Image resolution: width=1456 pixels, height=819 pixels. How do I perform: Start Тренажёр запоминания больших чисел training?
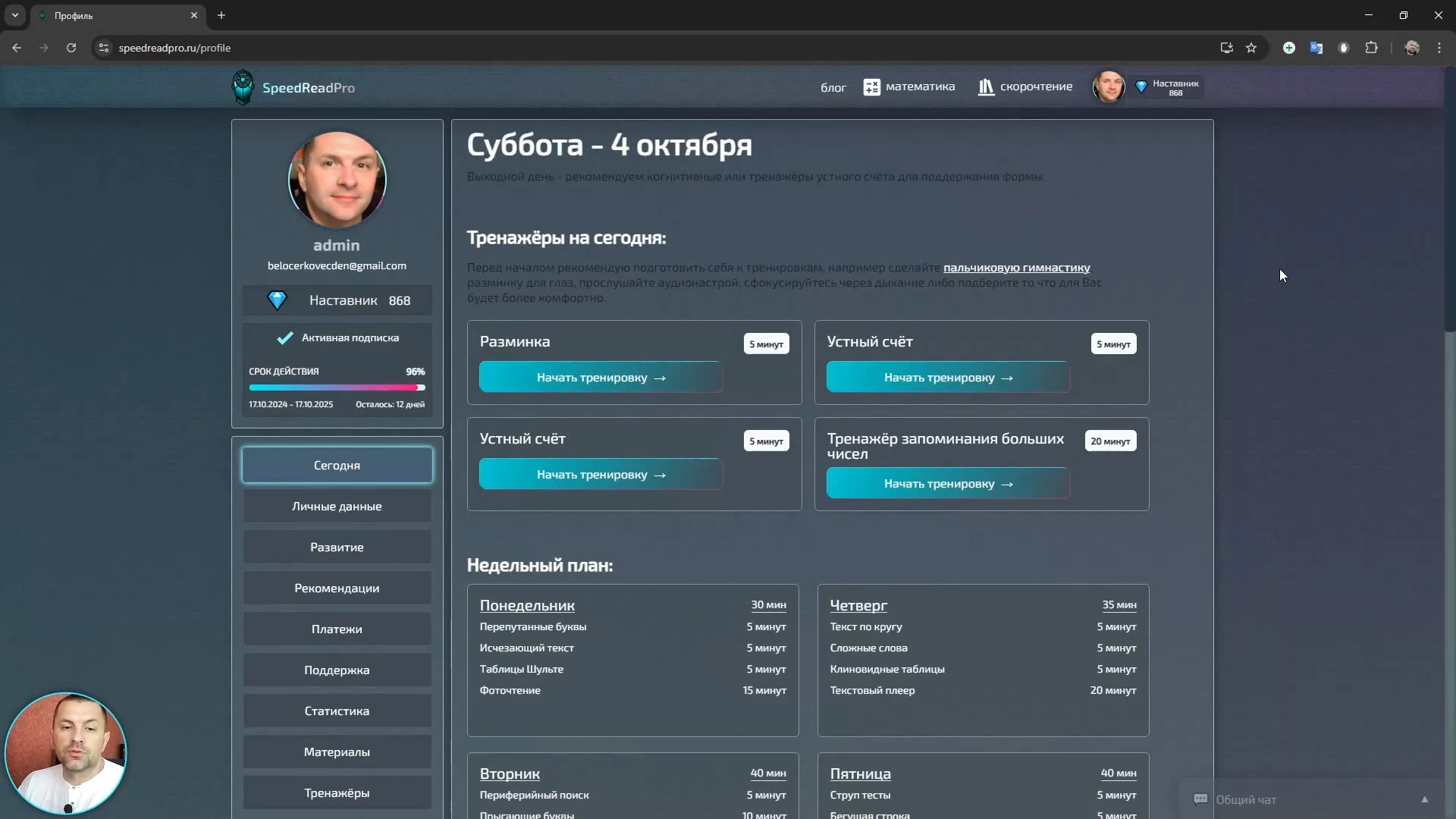(x=948, y=483)
